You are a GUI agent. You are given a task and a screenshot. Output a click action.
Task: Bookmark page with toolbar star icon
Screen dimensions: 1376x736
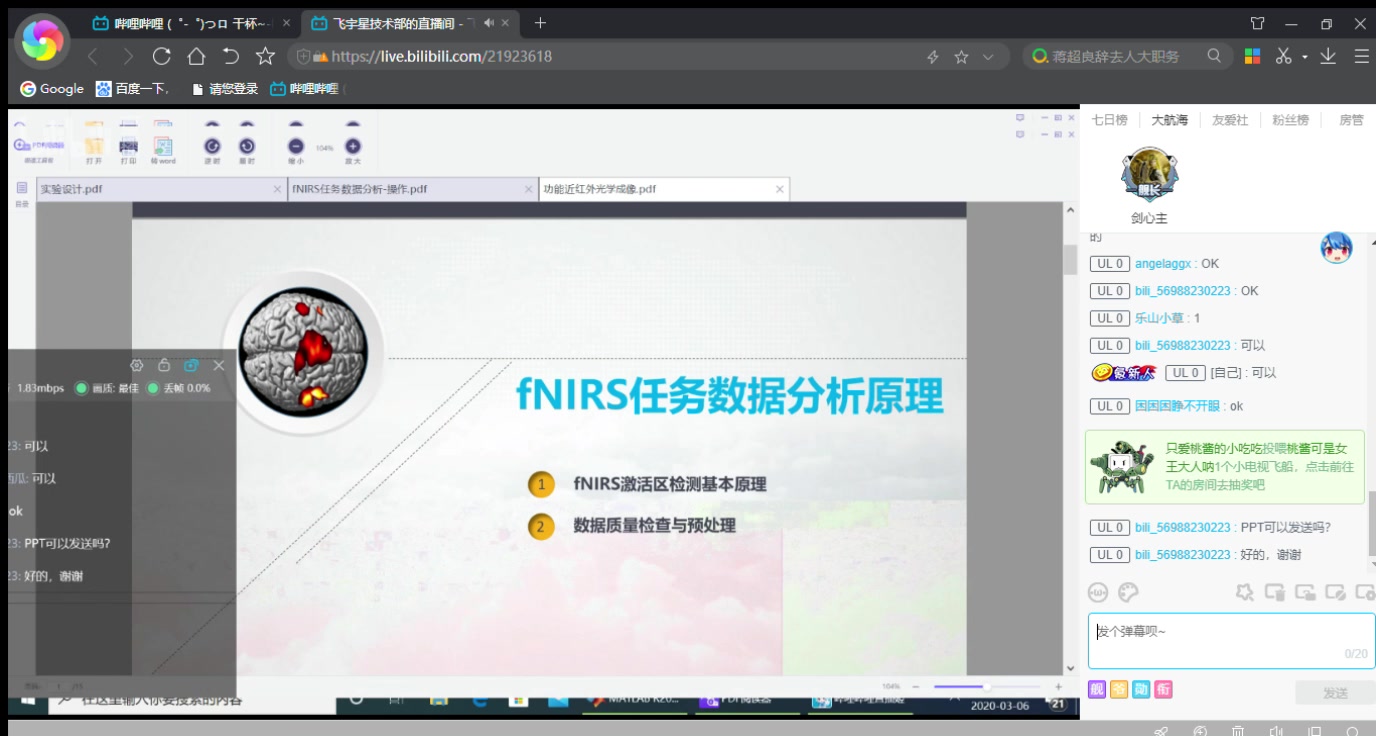coord(265,57)
